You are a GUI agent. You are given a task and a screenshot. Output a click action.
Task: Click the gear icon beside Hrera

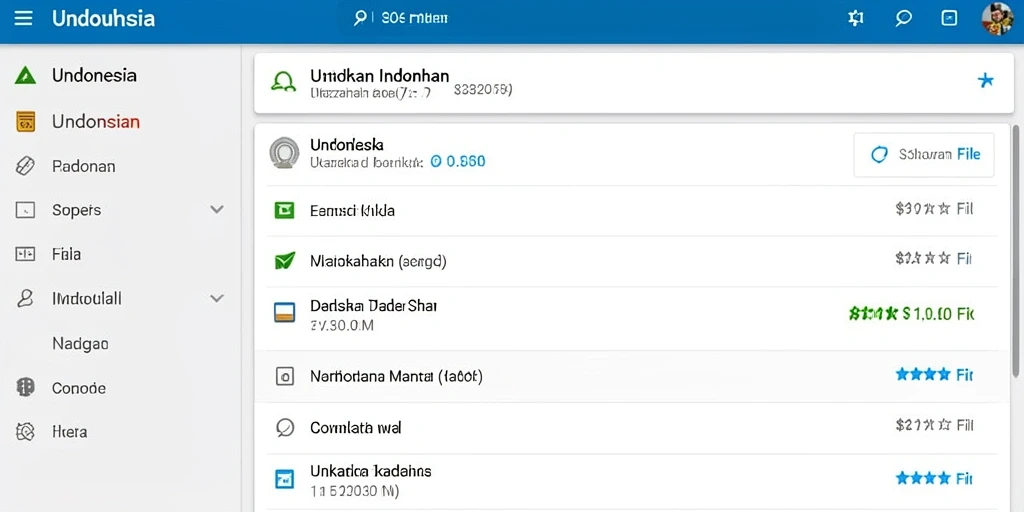pyautogui.click(x=25, y=432)
